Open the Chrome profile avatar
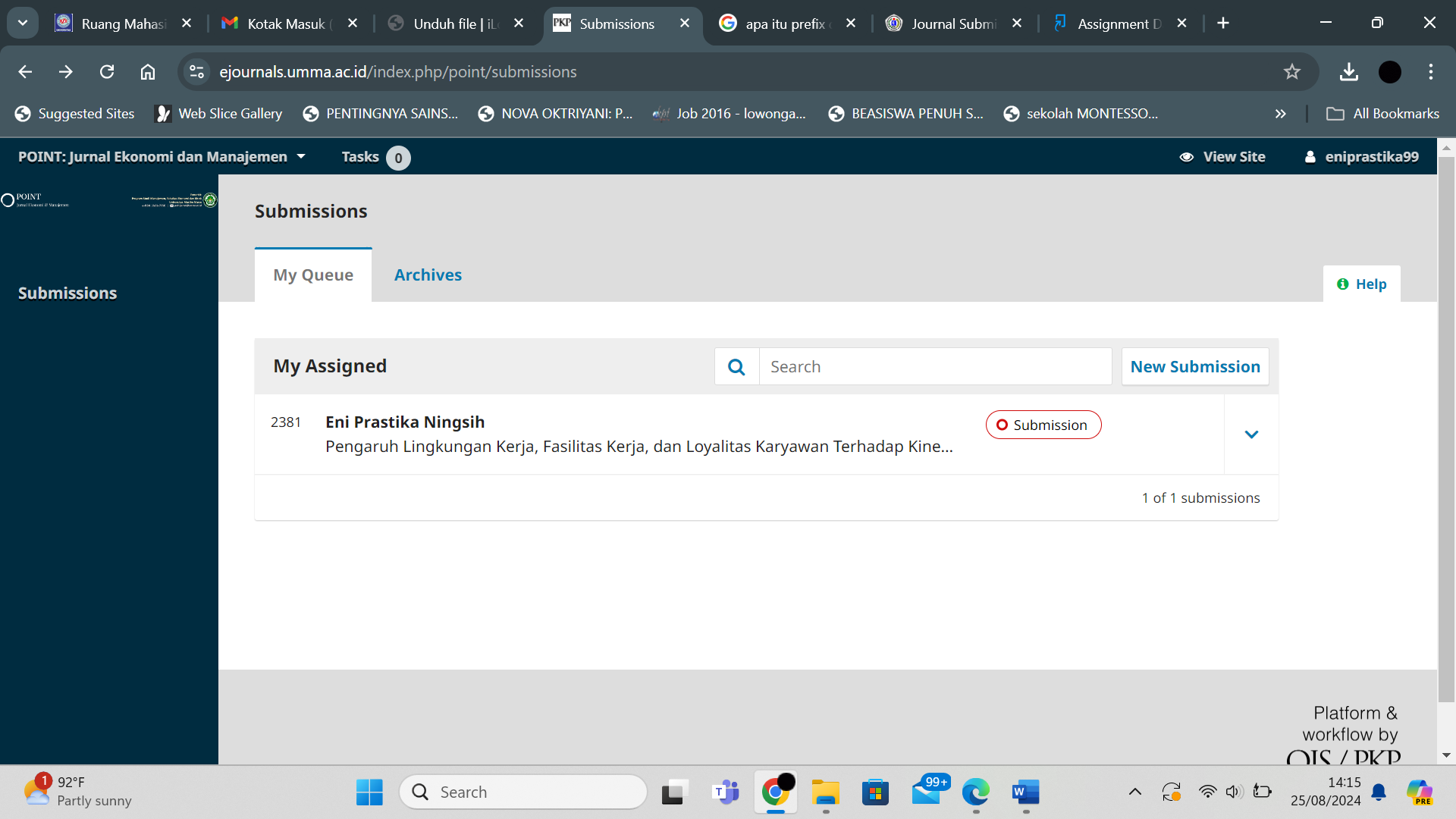The image size is (1456, 819). (x=1390, y=71)
